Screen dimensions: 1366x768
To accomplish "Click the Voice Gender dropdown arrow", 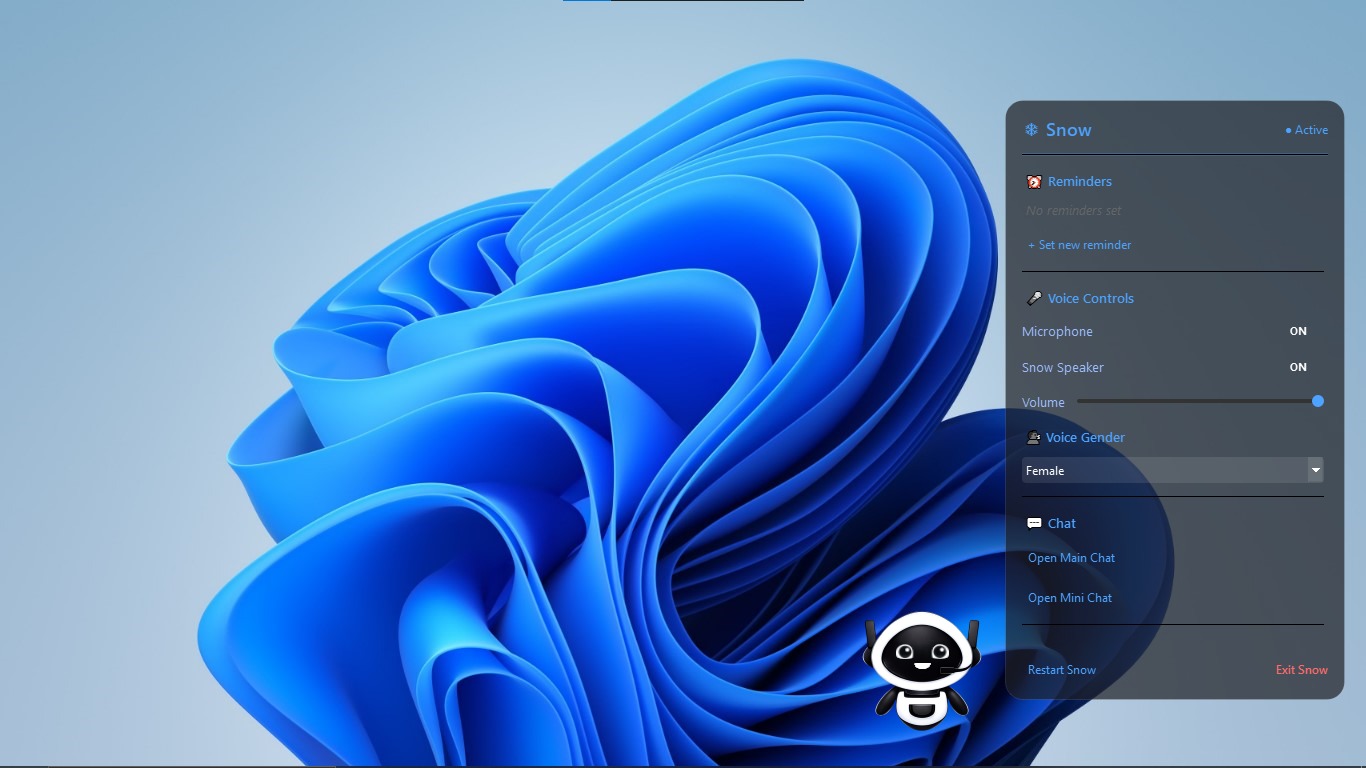I will 1316,470.
